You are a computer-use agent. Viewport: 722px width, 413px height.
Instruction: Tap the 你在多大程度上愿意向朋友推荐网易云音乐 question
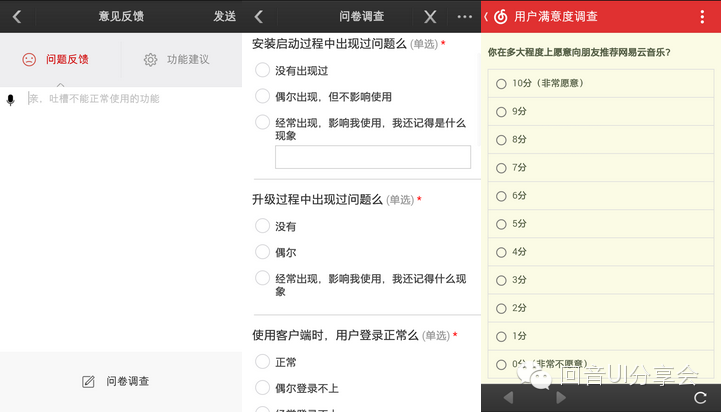click(x=579, y=52)
